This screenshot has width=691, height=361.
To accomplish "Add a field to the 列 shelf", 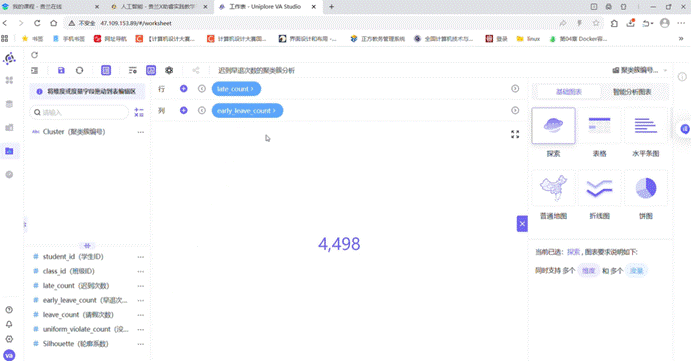I will (184, 110).
